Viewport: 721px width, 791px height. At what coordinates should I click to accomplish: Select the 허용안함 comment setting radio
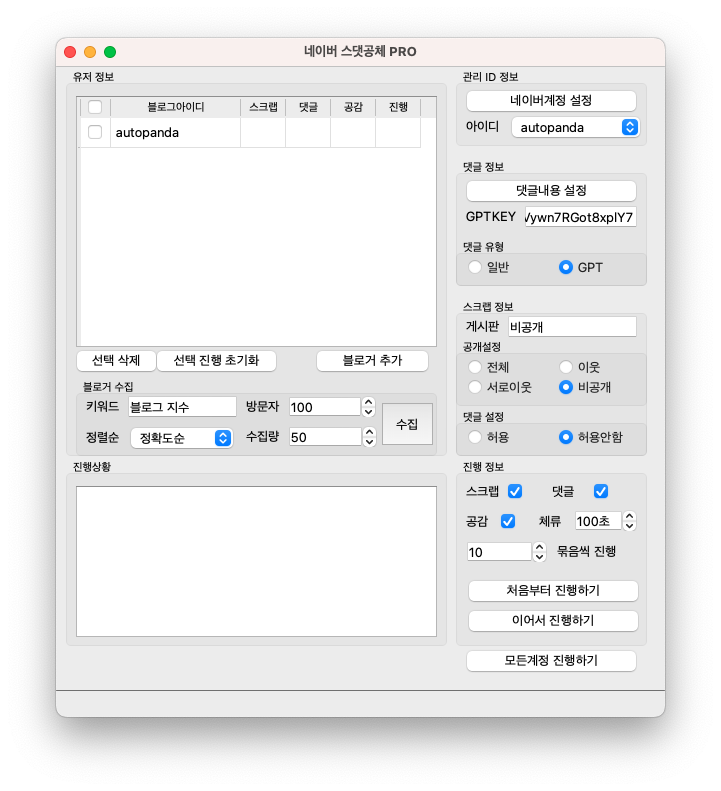click(566, 437)
